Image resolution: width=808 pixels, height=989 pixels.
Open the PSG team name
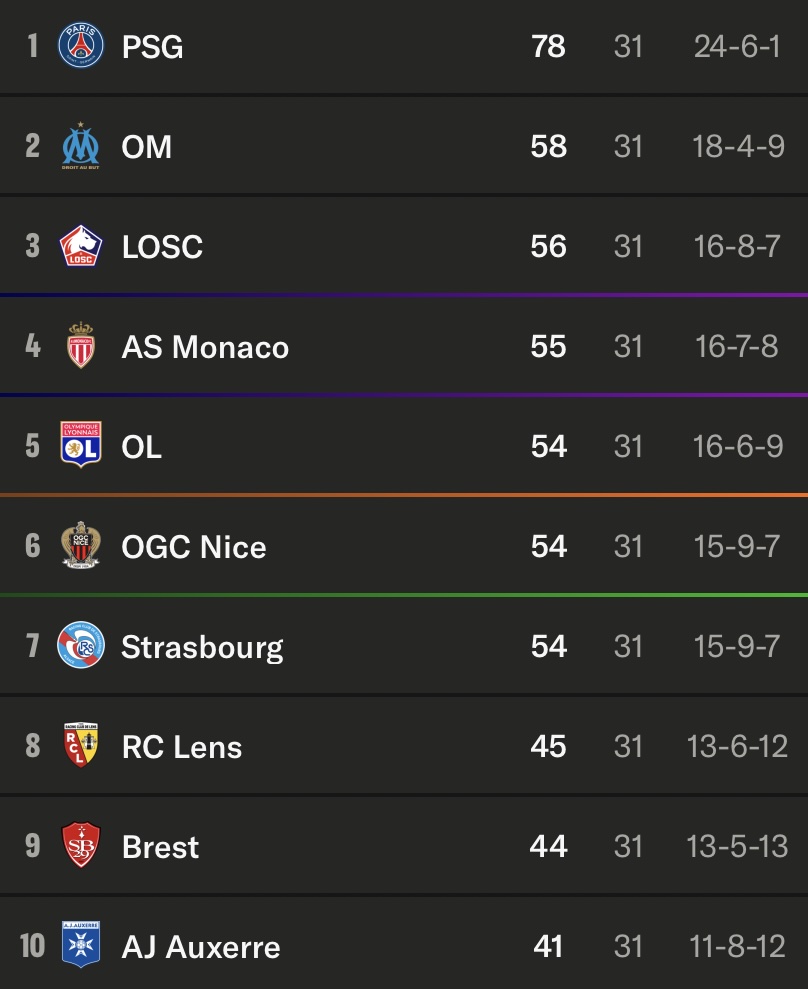[153, 47]
